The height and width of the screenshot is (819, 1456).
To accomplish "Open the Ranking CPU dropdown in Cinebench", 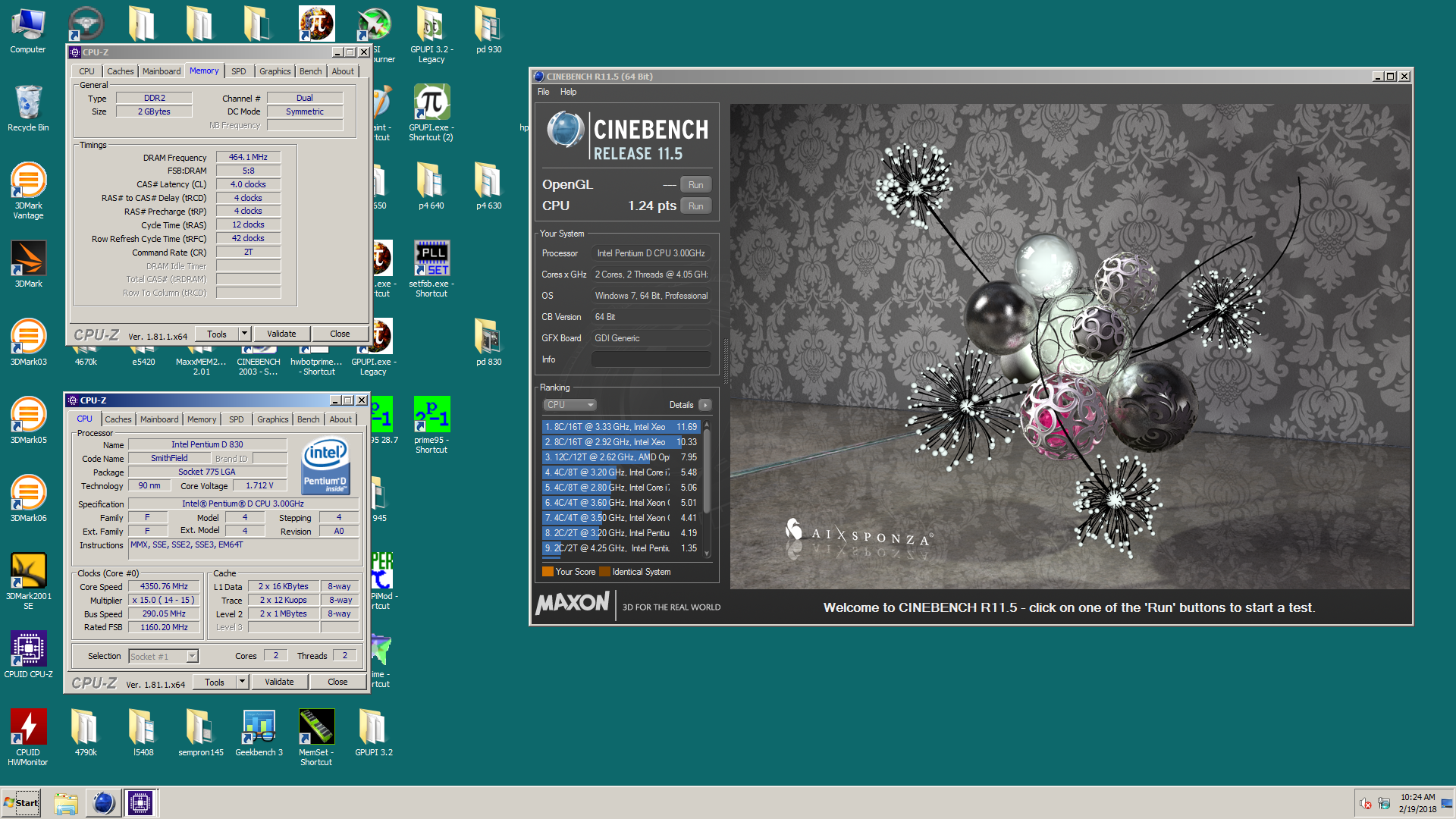I will 570,405.
